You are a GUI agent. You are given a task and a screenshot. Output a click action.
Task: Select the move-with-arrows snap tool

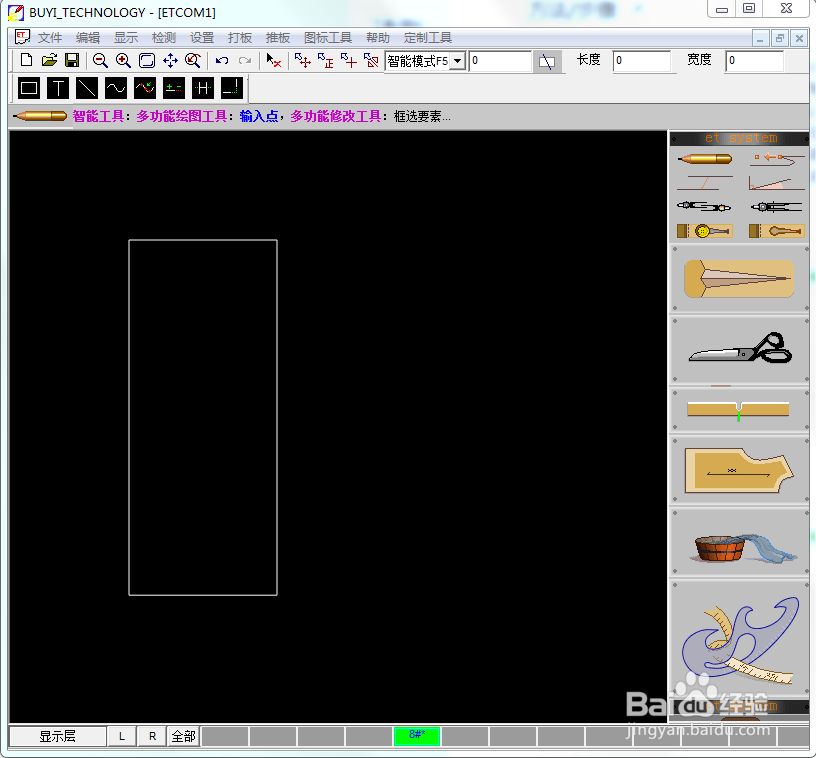coord(303,61)
